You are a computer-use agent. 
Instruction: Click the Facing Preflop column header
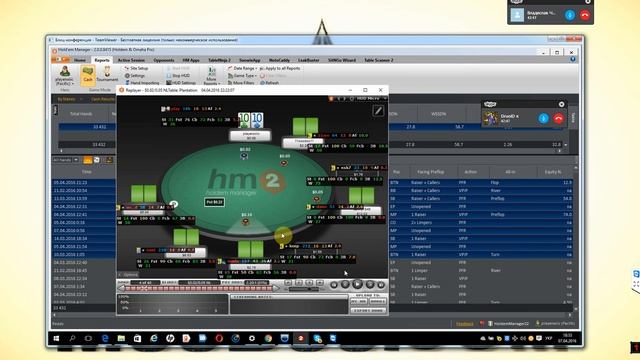click(x=431, y=172)
